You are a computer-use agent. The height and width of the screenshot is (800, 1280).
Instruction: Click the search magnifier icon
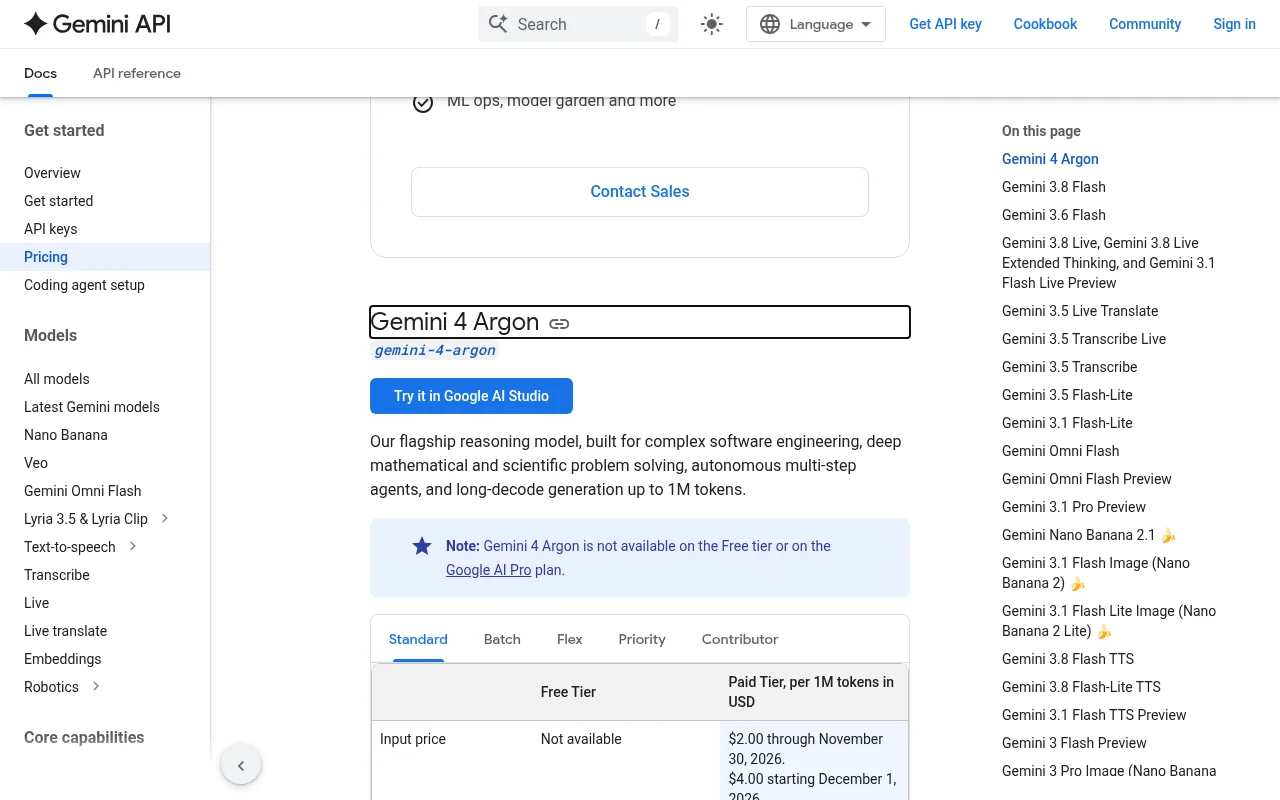click(x=498, y=24)
